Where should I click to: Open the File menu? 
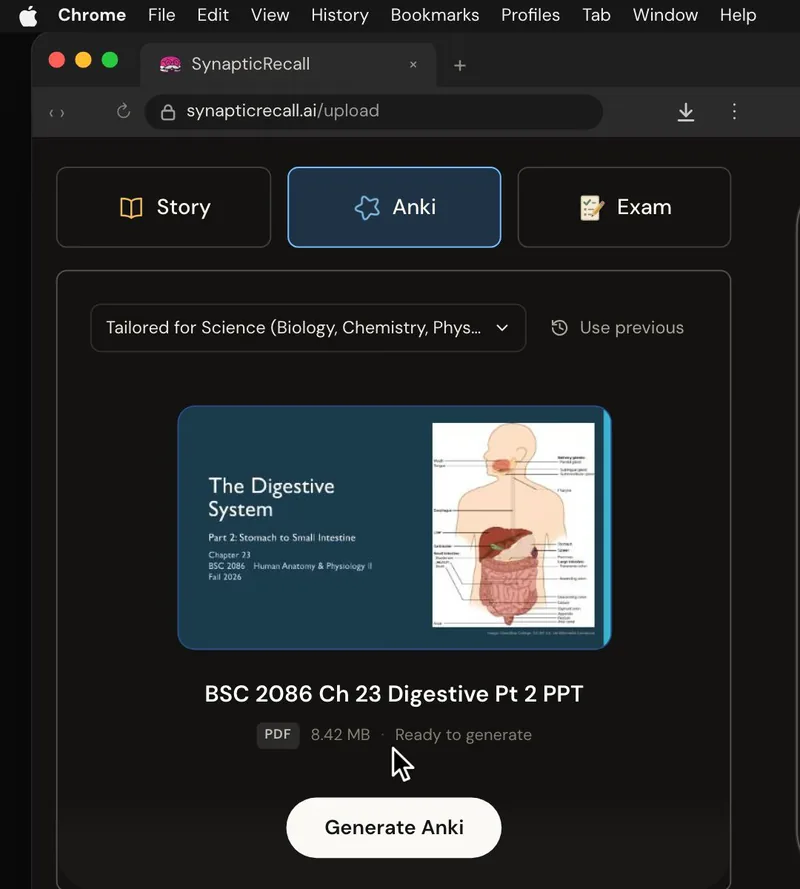tap(162, 15)
